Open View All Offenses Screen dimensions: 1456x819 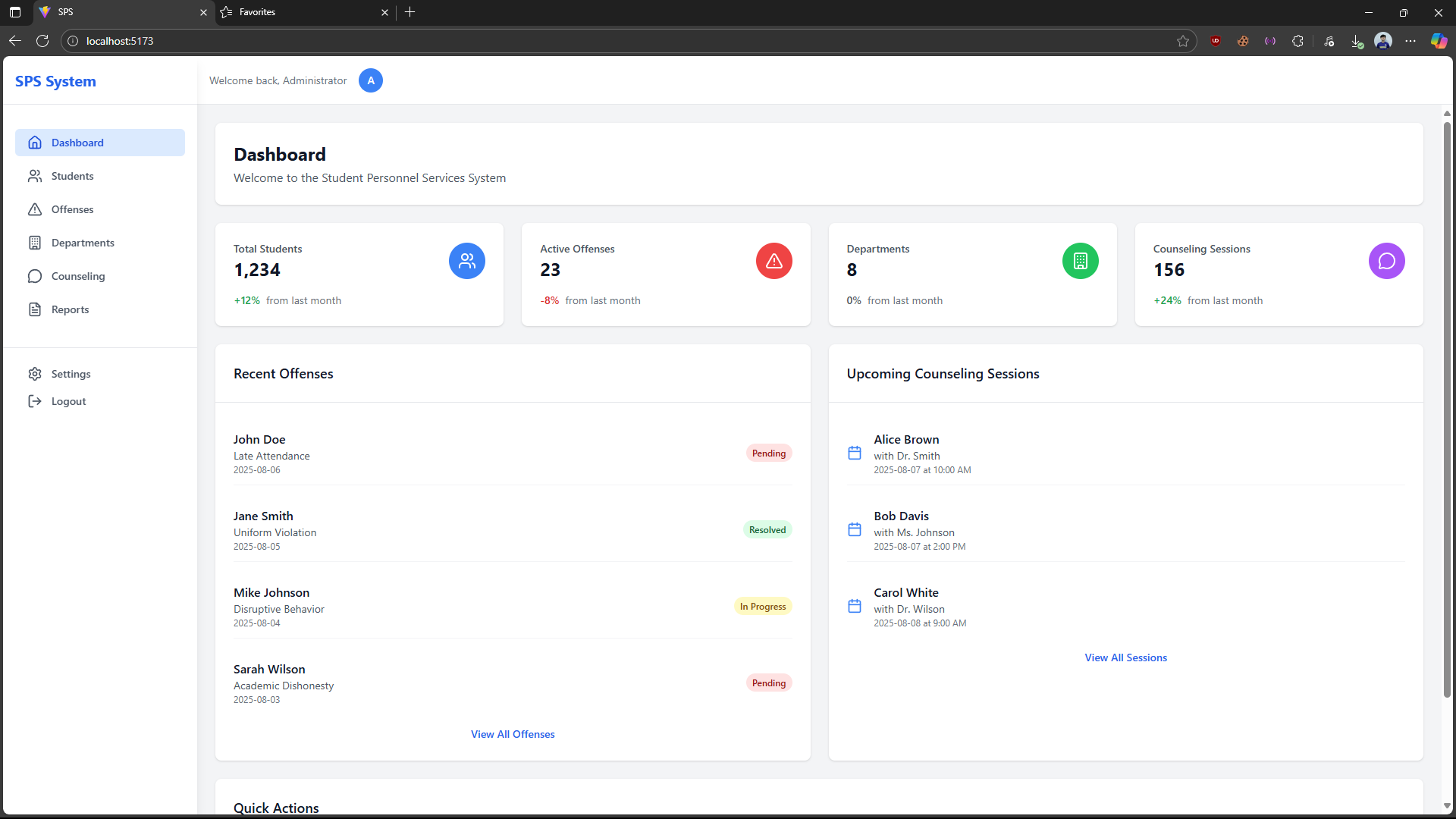(513, 734)
